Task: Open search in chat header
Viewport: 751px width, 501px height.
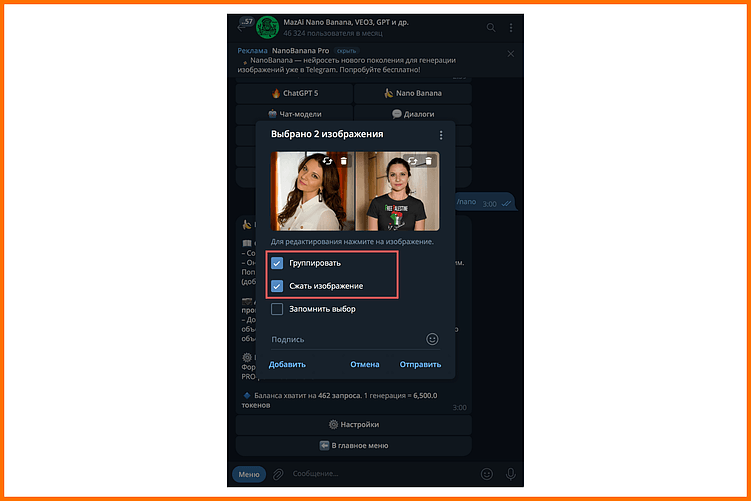Action: click(x=491, y=28)
